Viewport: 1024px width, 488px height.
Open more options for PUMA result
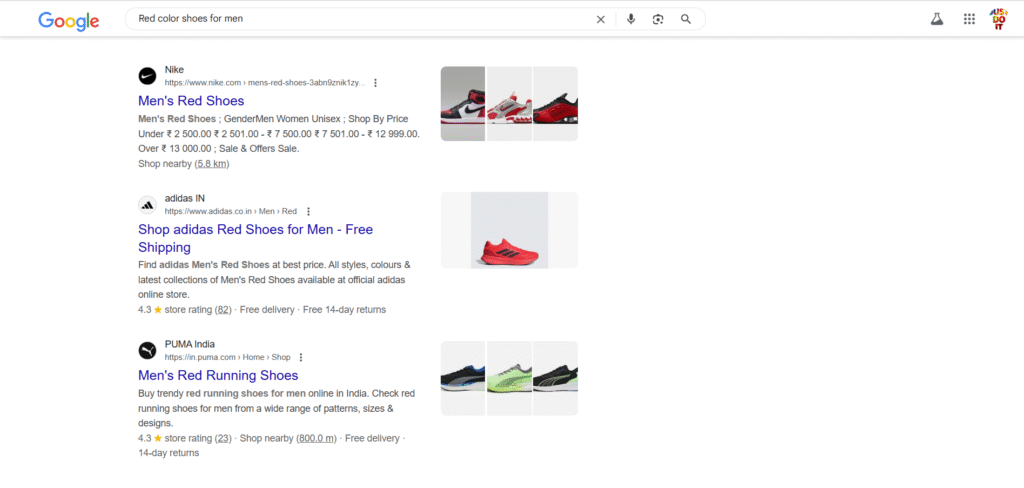(301, 357)
